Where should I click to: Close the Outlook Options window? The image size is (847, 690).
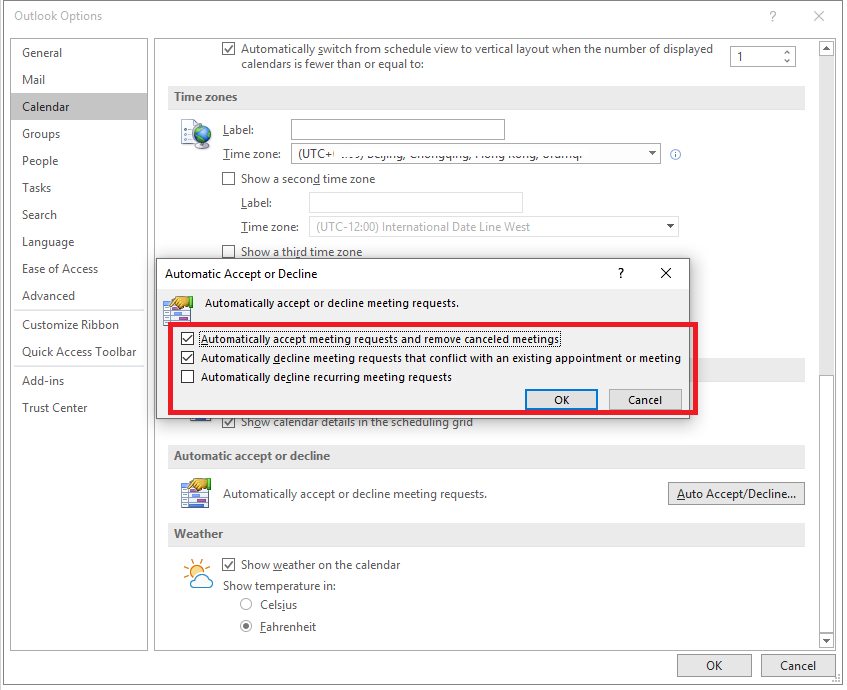(819, 16)
